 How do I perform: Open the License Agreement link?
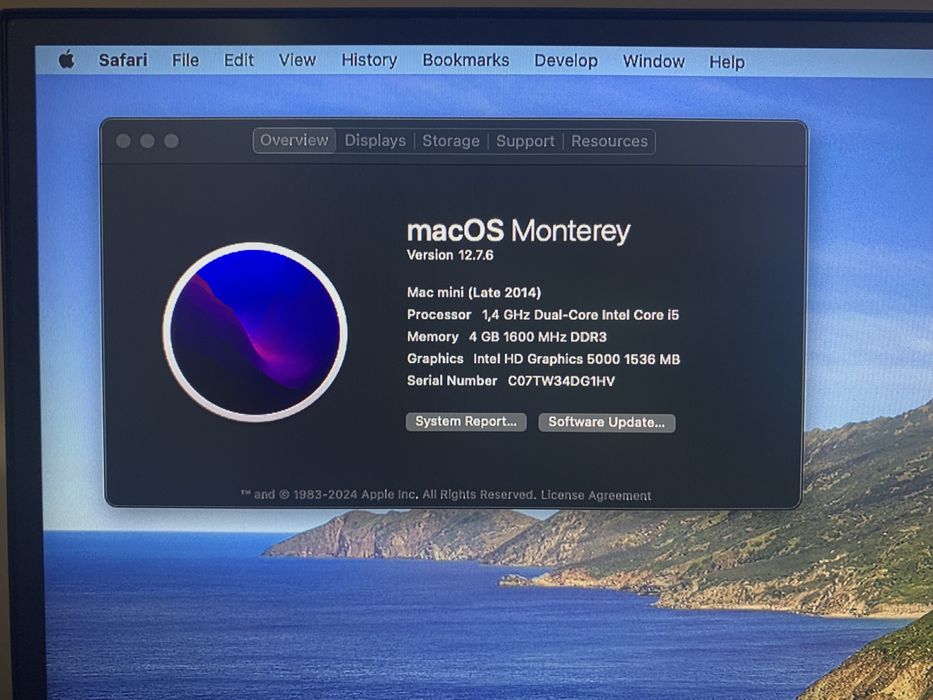(x=596, y=495)
